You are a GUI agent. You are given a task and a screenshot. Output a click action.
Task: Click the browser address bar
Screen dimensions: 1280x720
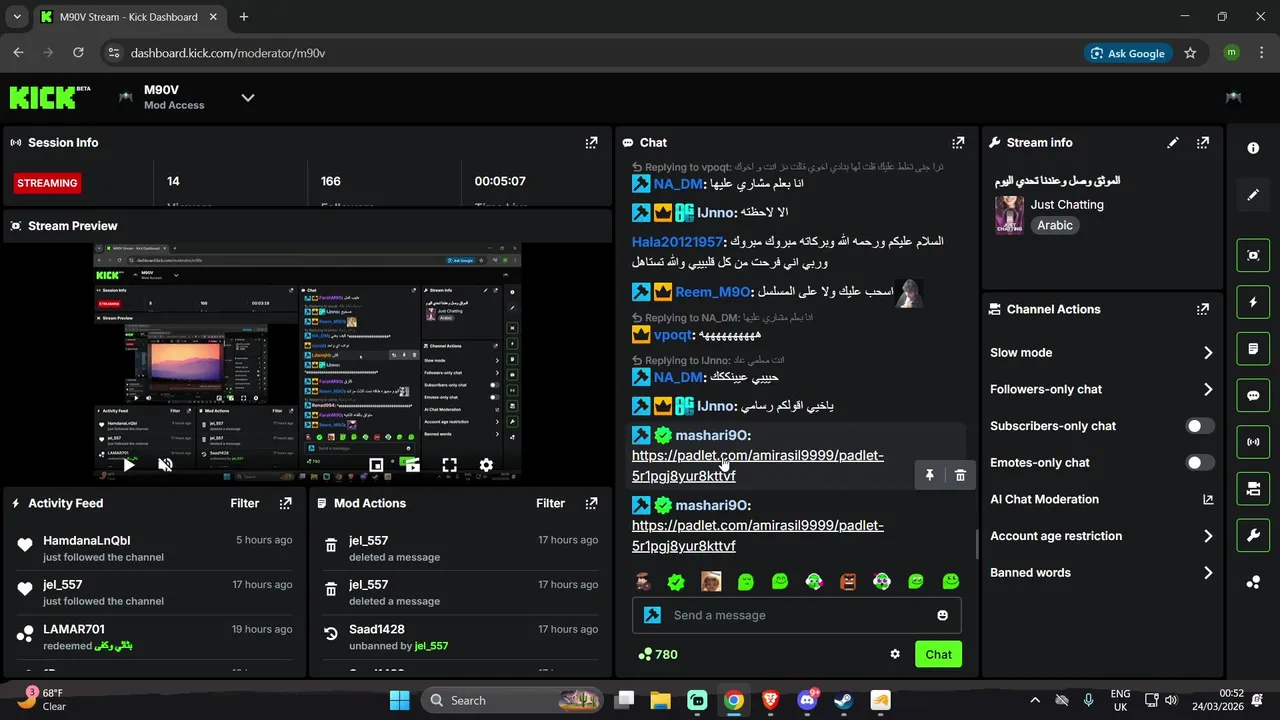click(590, 53)
